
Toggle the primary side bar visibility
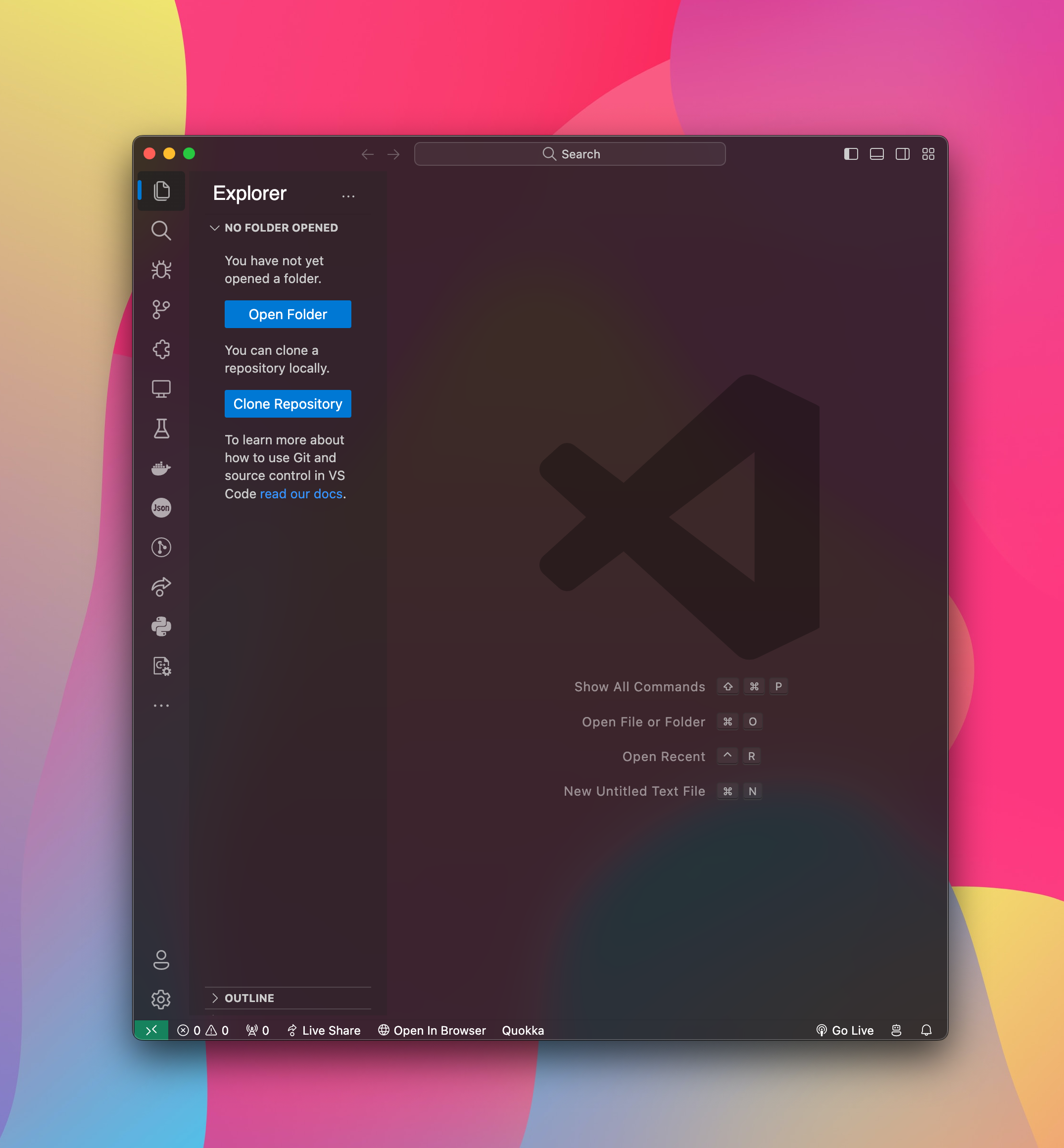point(850,154)
